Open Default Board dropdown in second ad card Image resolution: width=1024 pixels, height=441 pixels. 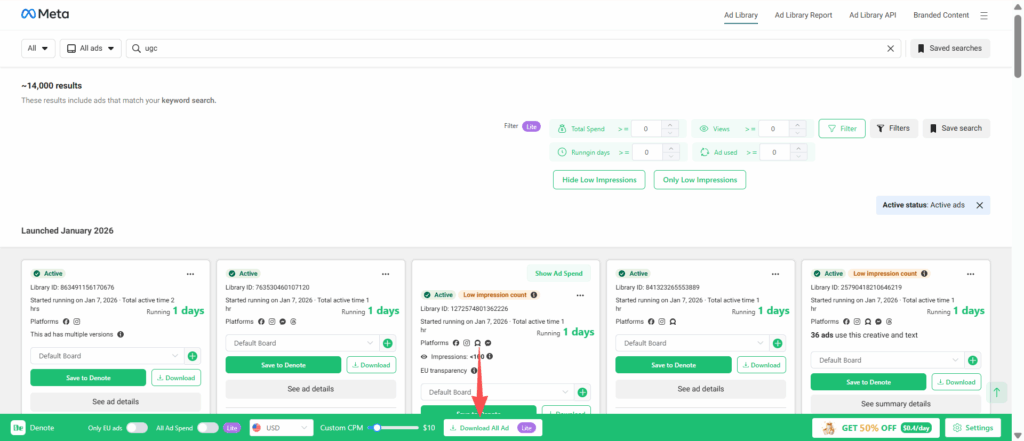pyautogui.click(x=302, y=343)
